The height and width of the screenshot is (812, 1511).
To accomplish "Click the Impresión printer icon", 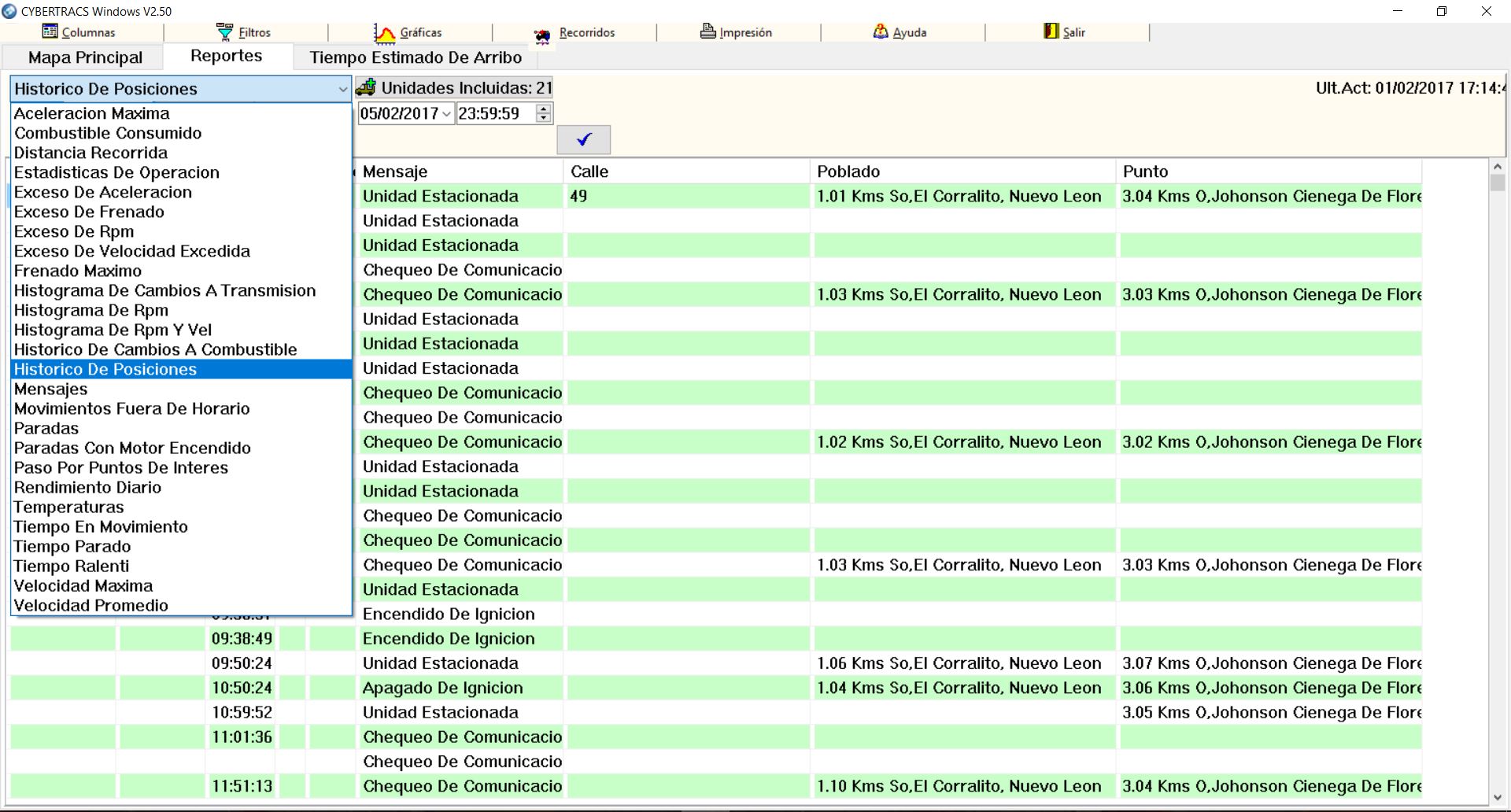I will click(708, 31).
